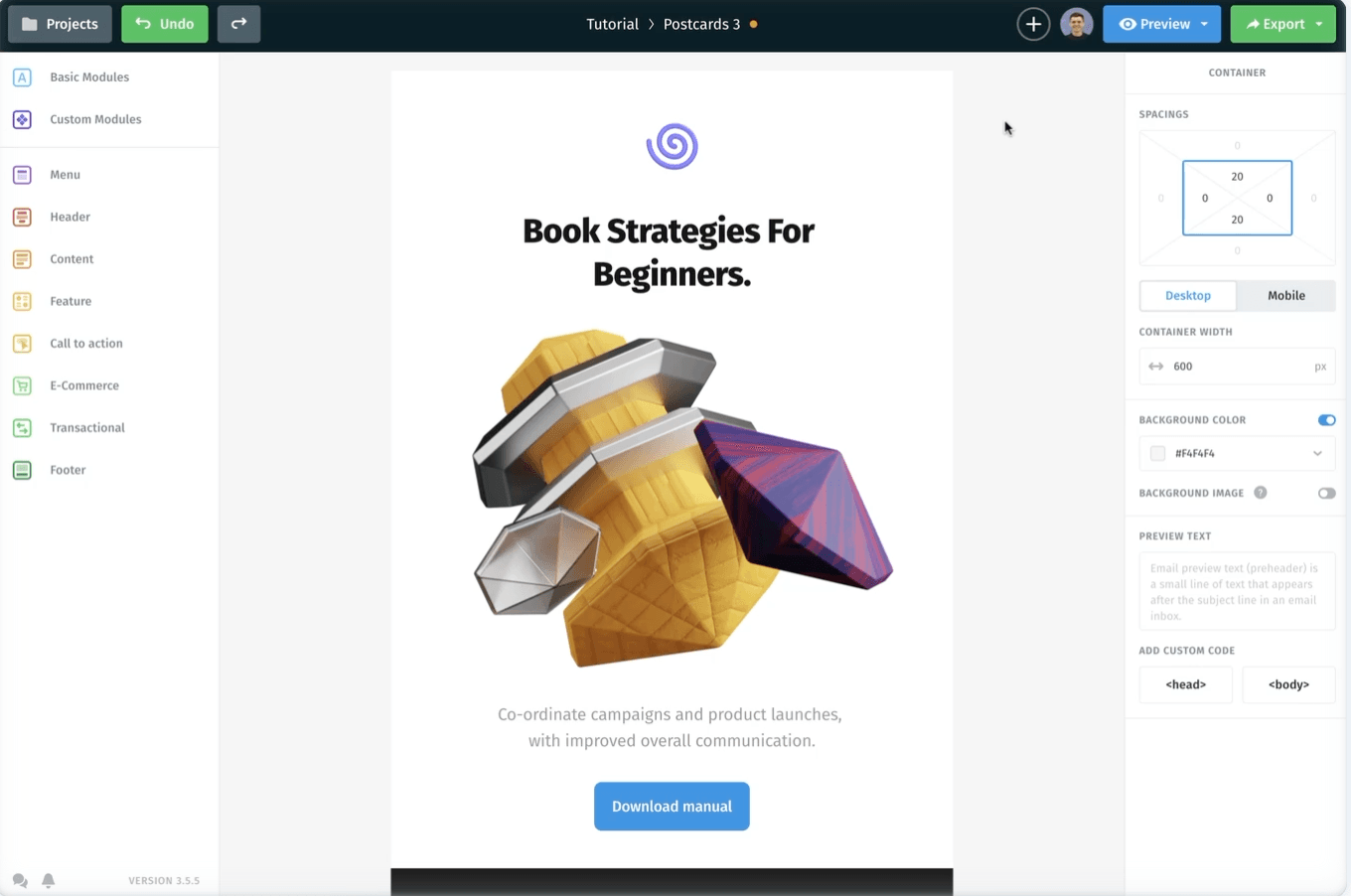The image size is (1351, 896).
Task: Select the Transactional module category
Action: tap(86, 427)
